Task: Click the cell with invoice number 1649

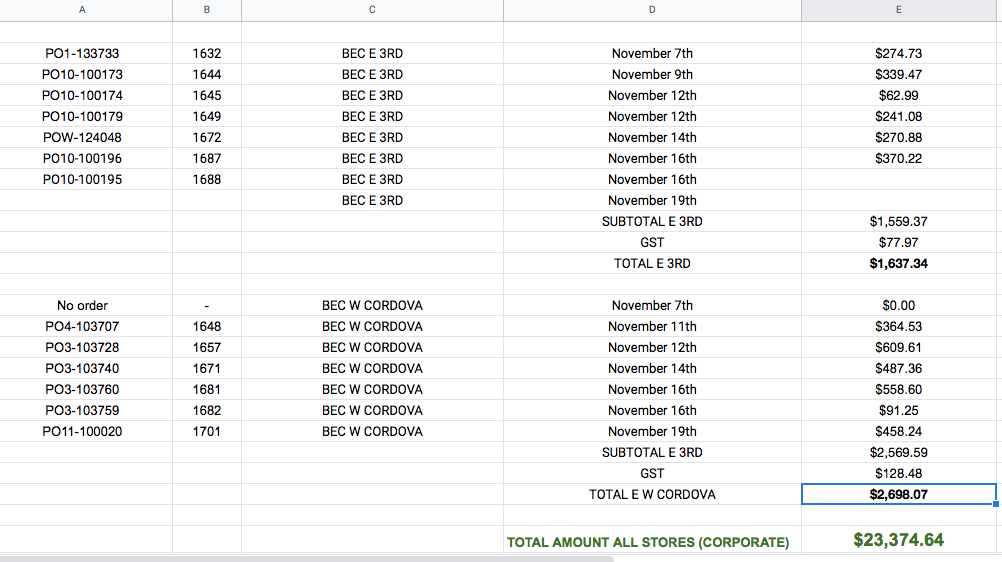Action: pos(206,117)
